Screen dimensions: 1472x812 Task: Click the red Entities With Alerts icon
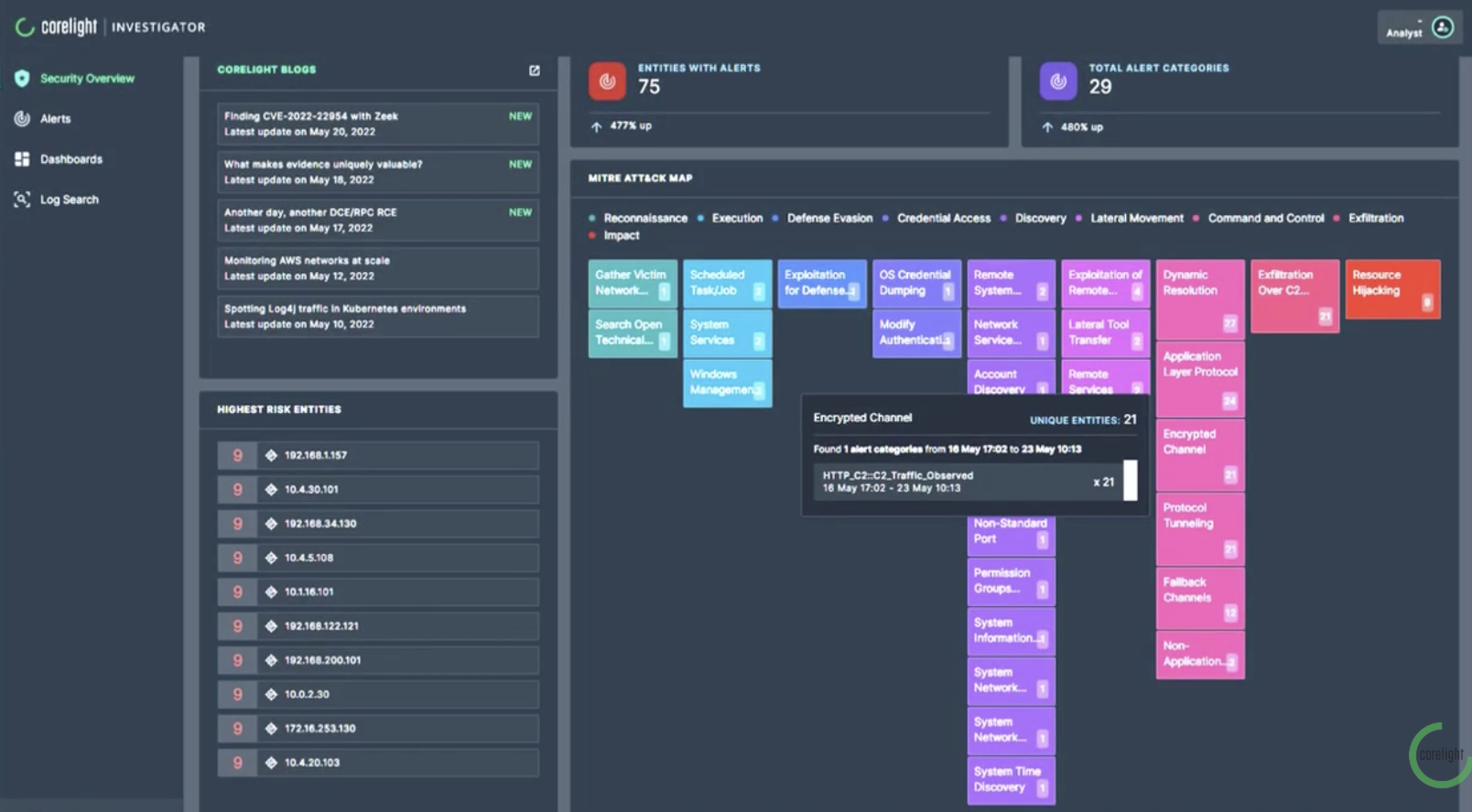click(x=607, y=81)
